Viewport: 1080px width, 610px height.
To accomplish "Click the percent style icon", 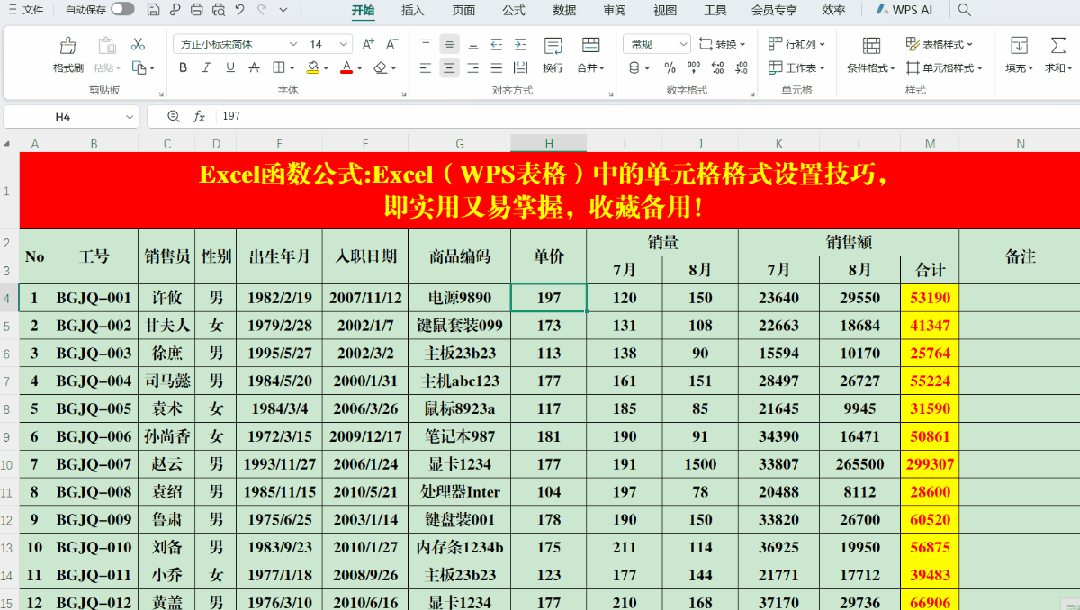I will pos(670,68).
